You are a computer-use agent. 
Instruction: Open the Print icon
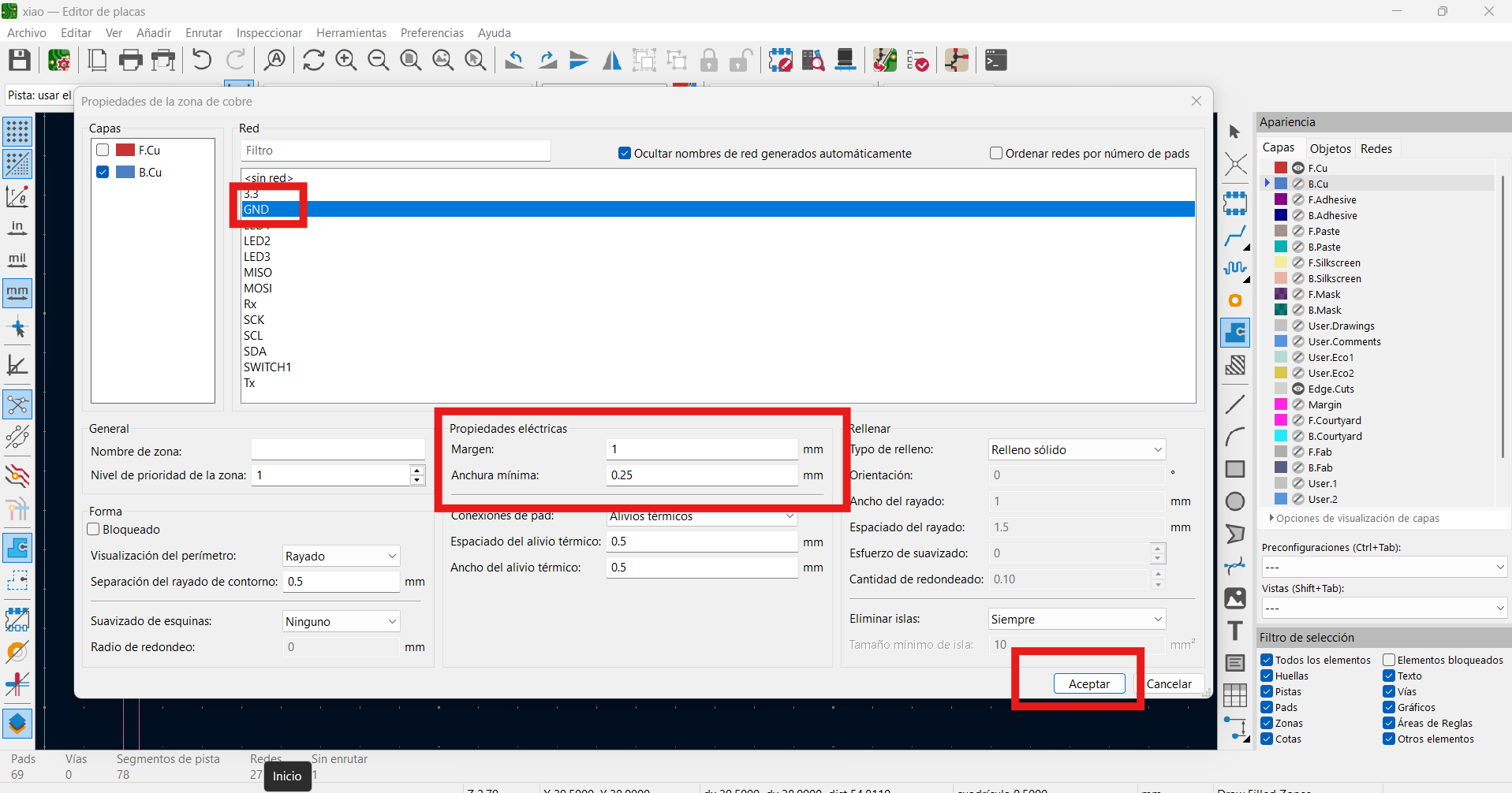point(130,60)
